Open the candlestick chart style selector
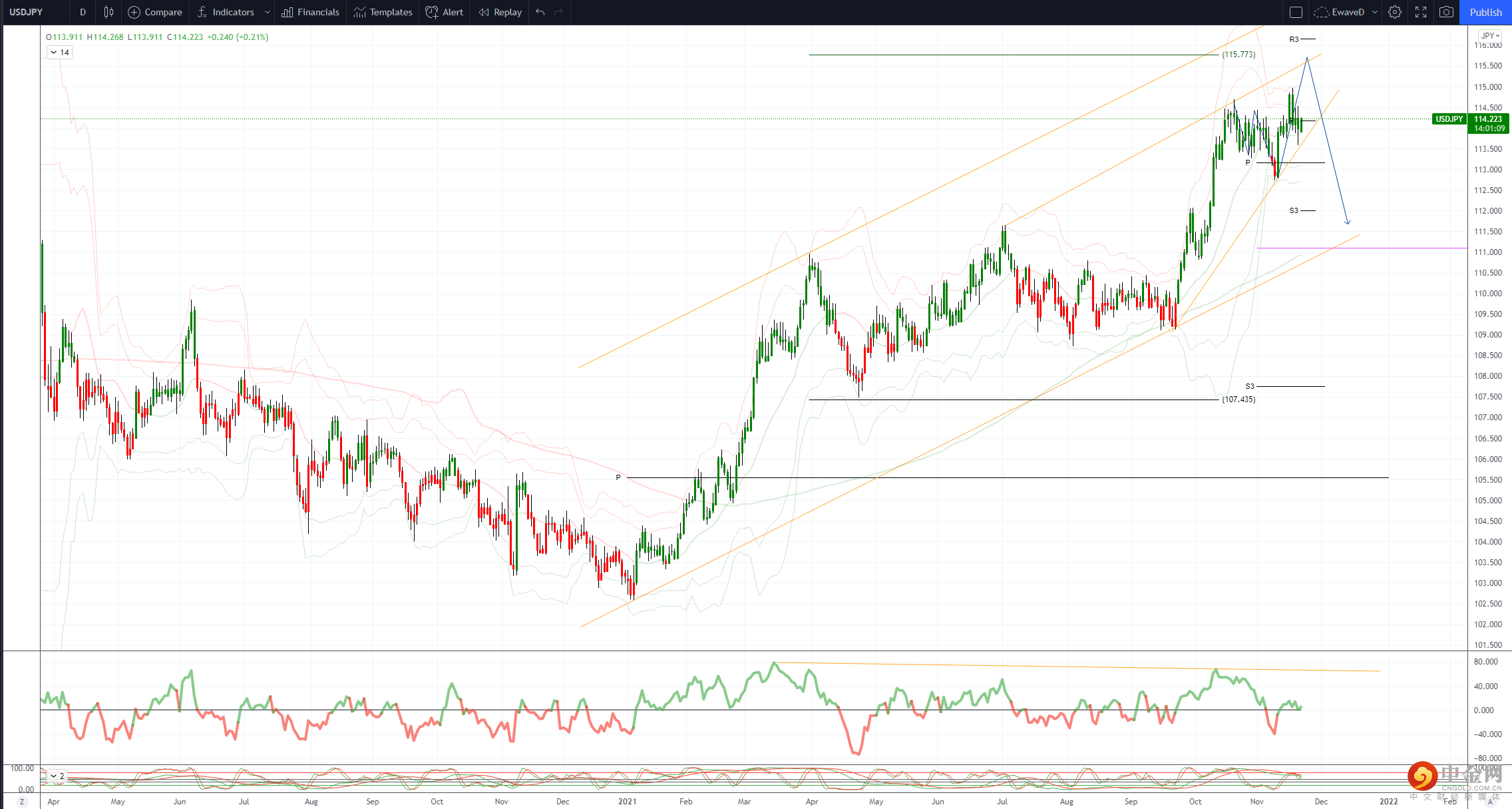Image resolution: width=1512 pixels, height=809 pixels. coord(108,12)
